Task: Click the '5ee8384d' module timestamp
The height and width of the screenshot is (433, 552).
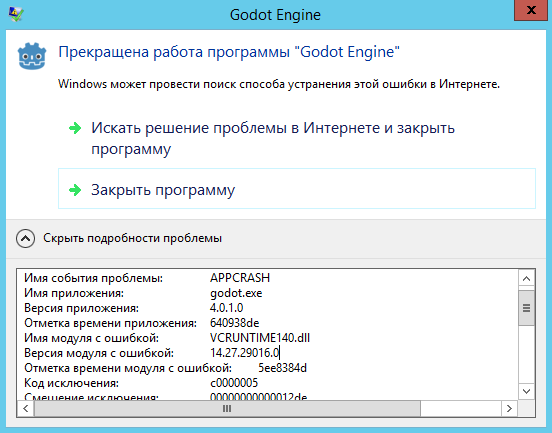Action: click(282, 368)
